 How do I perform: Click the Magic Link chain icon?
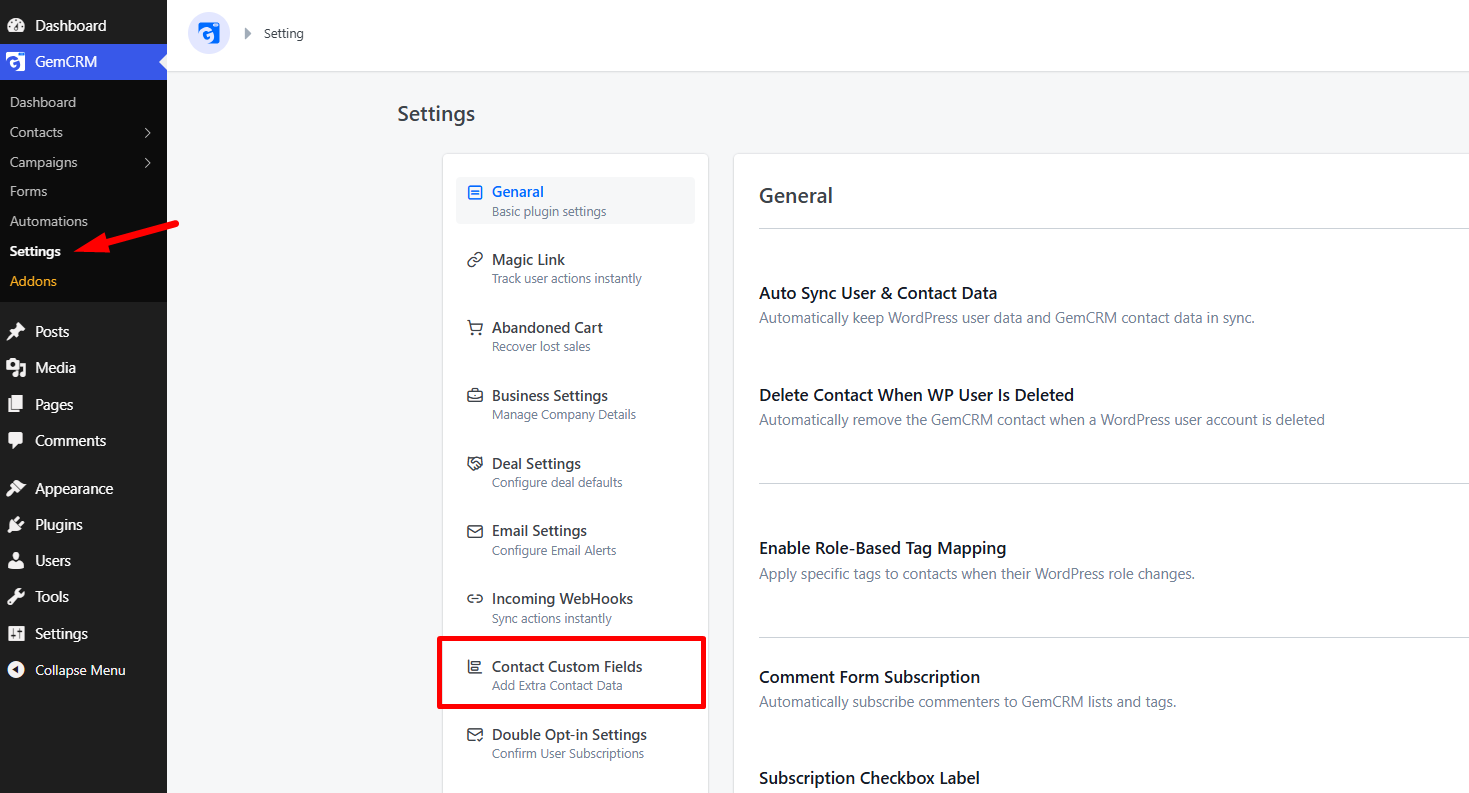click(x=475, y=260)
